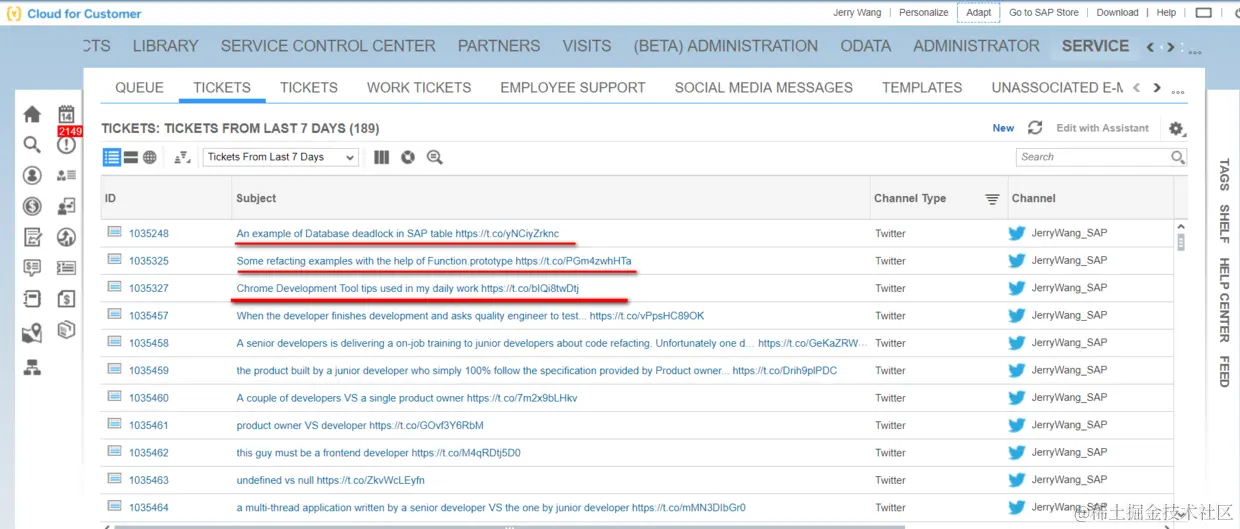Open the VISITS work center
This screenshot has width=1240, height=529.
coord(587,46)
